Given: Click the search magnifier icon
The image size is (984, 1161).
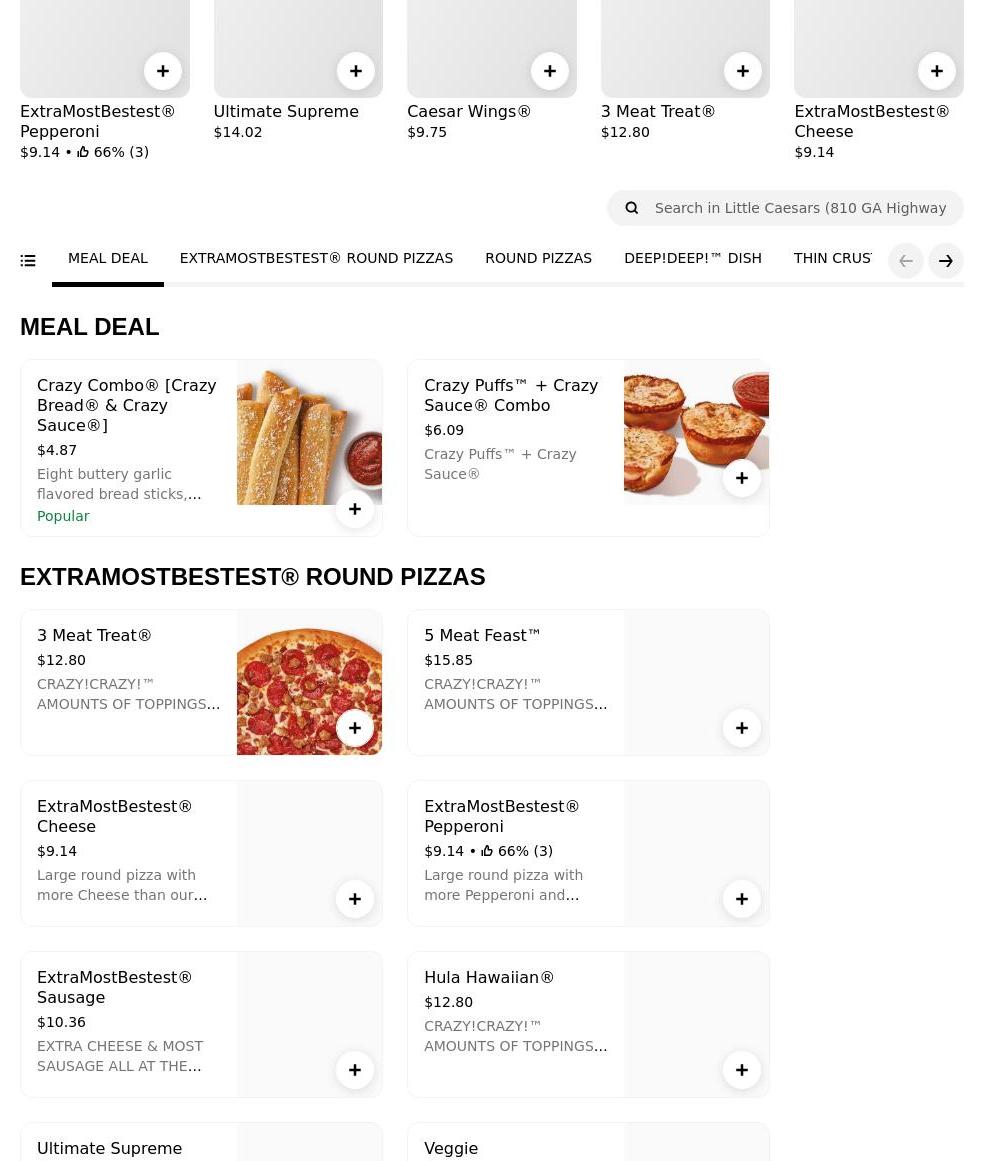Looking at the screenshot, I should (x=632, y=208).
